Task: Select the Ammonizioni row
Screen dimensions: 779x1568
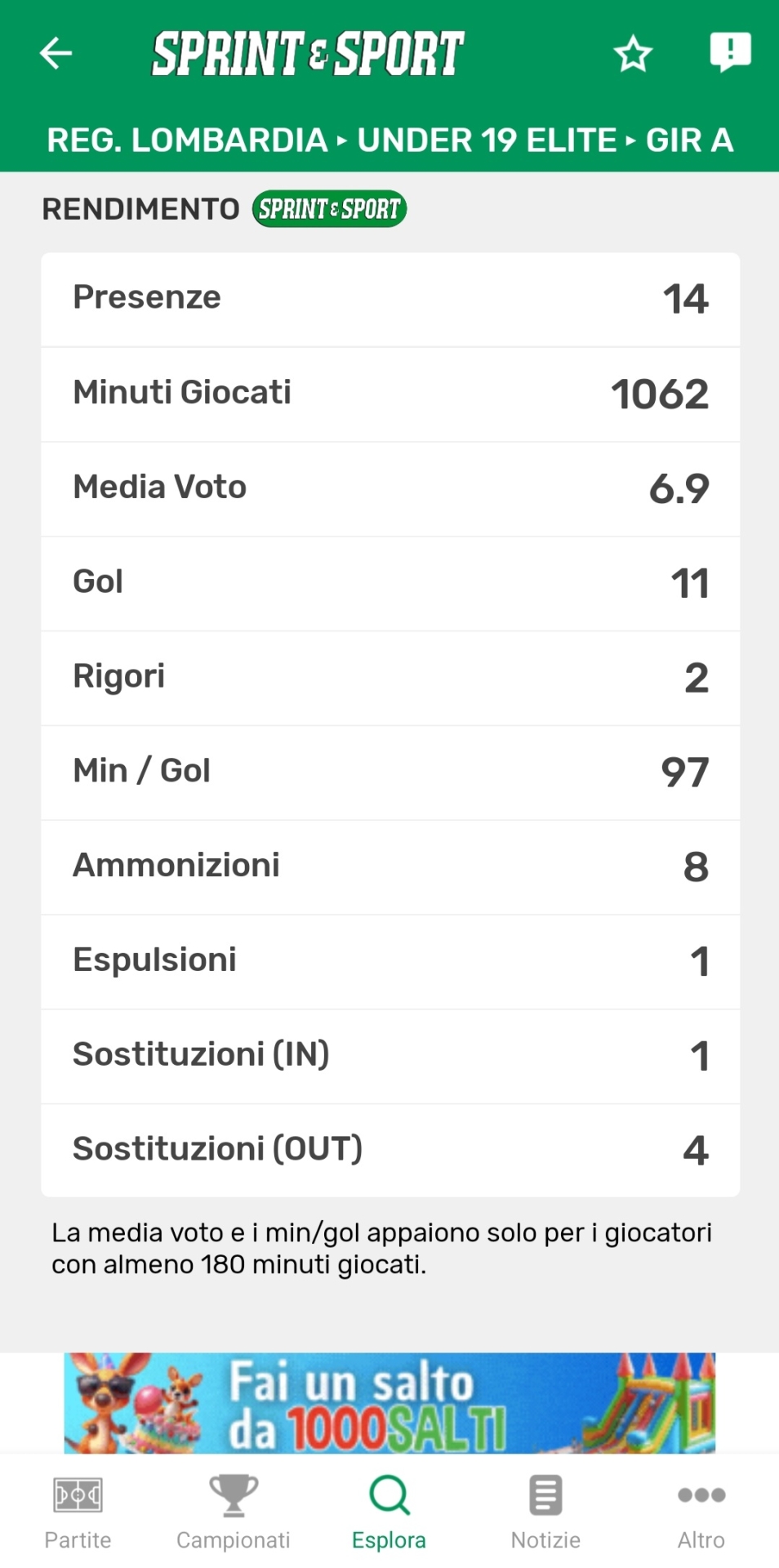Action: pos(390,866)
